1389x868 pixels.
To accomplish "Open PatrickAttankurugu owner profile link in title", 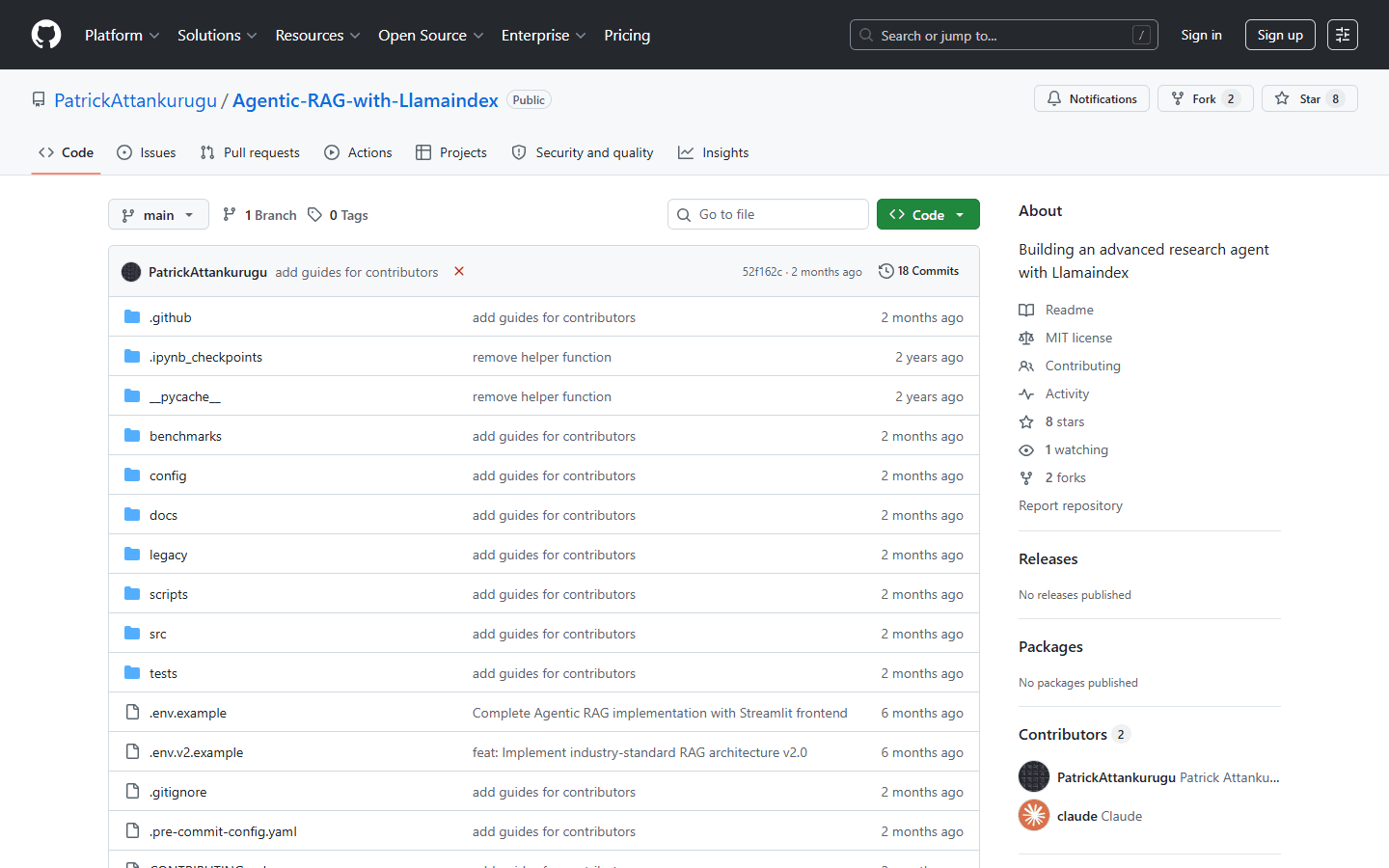I will 135,100.
